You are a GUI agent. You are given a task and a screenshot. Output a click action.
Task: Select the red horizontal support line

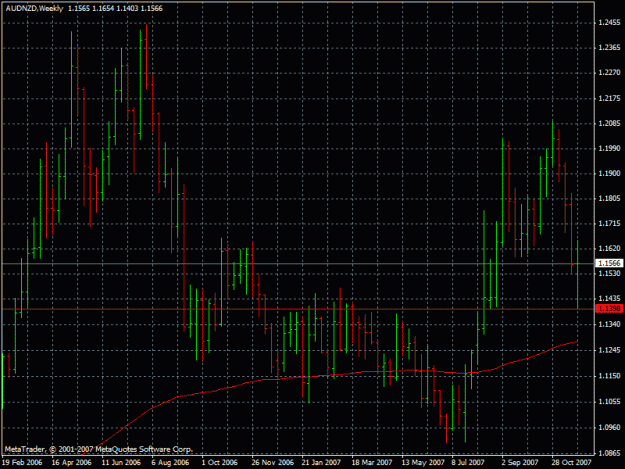pos(298,309)
